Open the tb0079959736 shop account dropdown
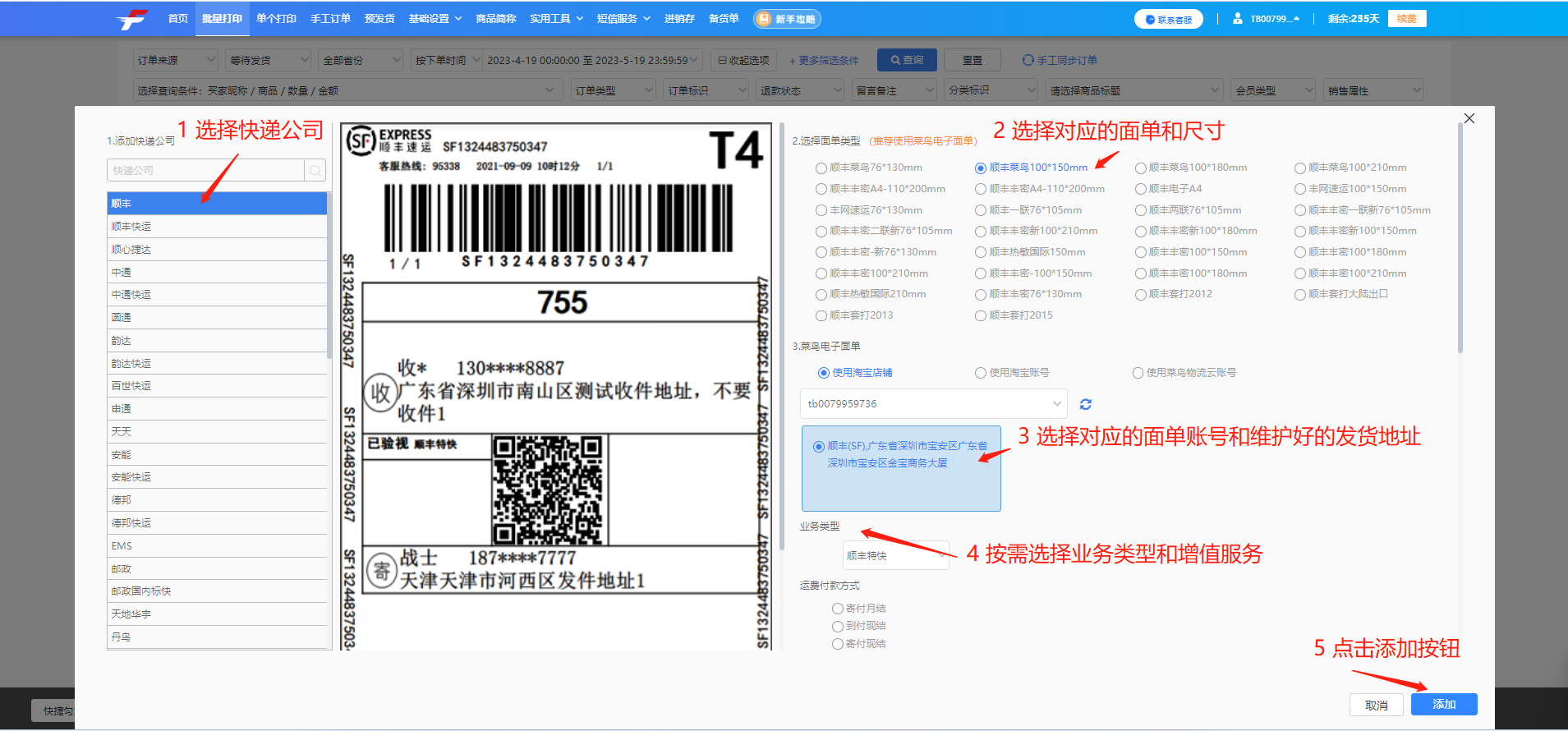This screenshot has height=731, width=1568. point(934,404)
